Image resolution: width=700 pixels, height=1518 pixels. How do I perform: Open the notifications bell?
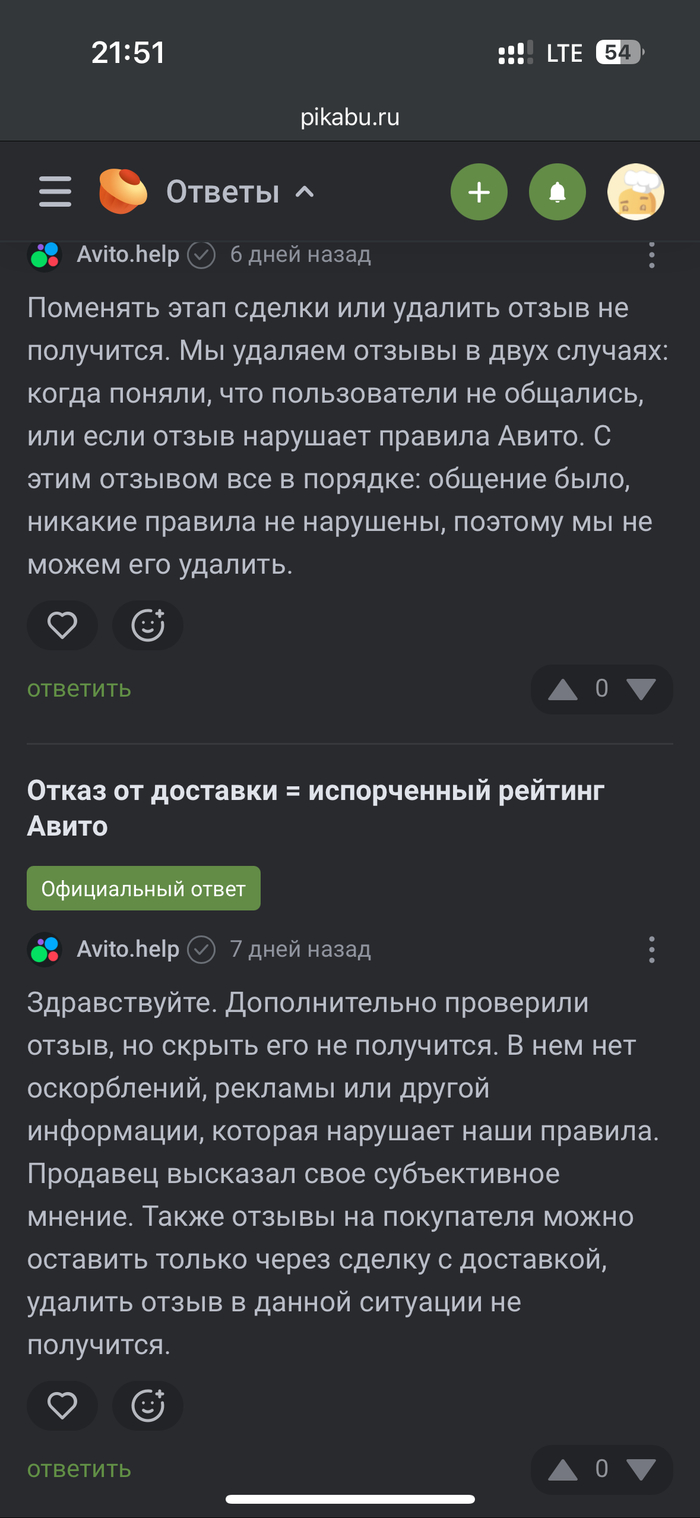[557, 192]
